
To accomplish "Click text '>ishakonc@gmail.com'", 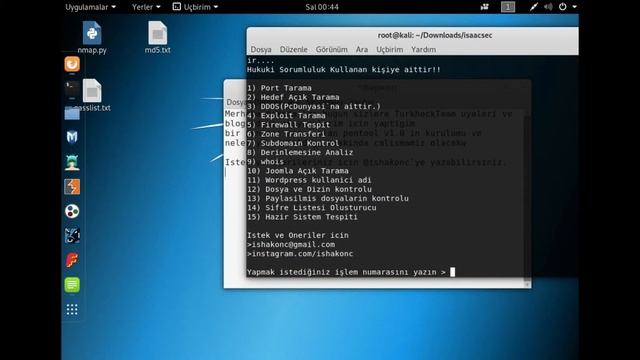I will point(291,244).
